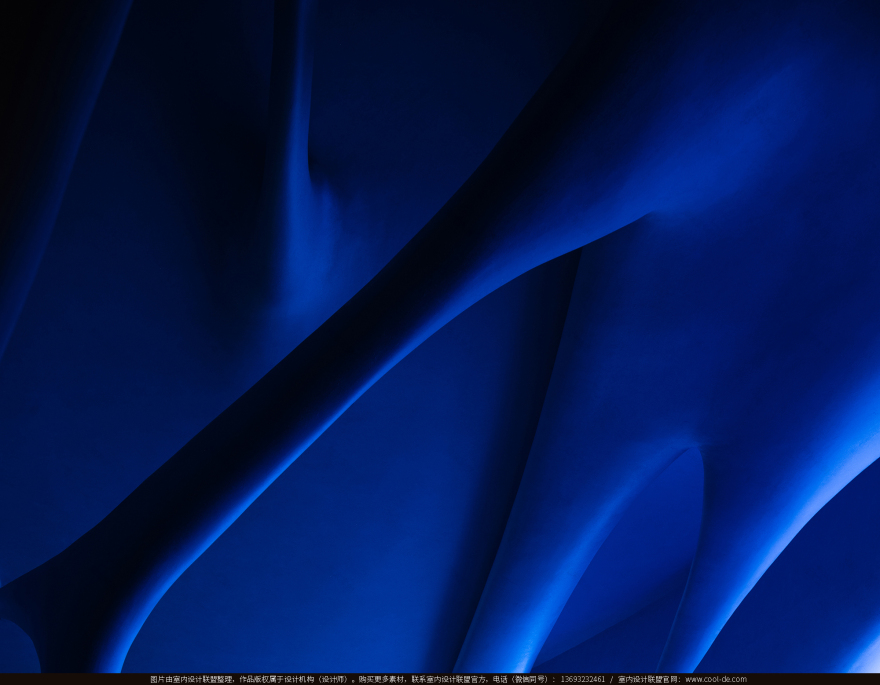The height and width of the screenshot is (685, 880).
Task: Click the empty left end of the black footer bar
Action: (x=60, y=679)
